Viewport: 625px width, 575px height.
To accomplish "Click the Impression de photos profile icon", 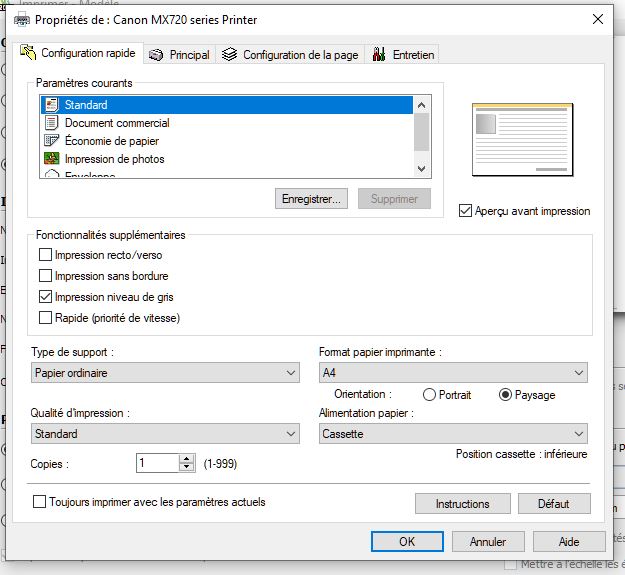I will 51,159.
